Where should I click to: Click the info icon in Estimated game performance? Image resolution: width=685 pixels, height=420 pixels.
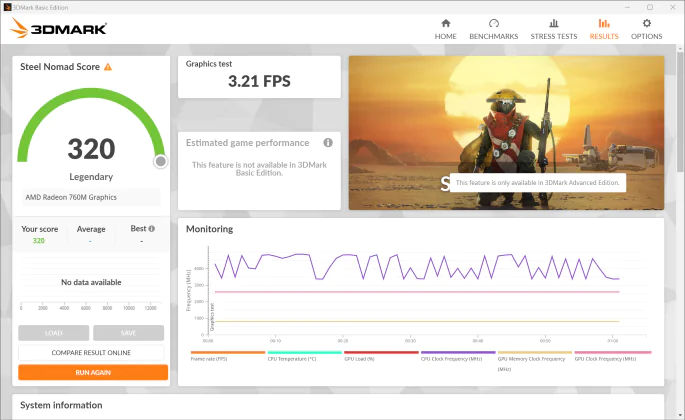tap(328, 142)
